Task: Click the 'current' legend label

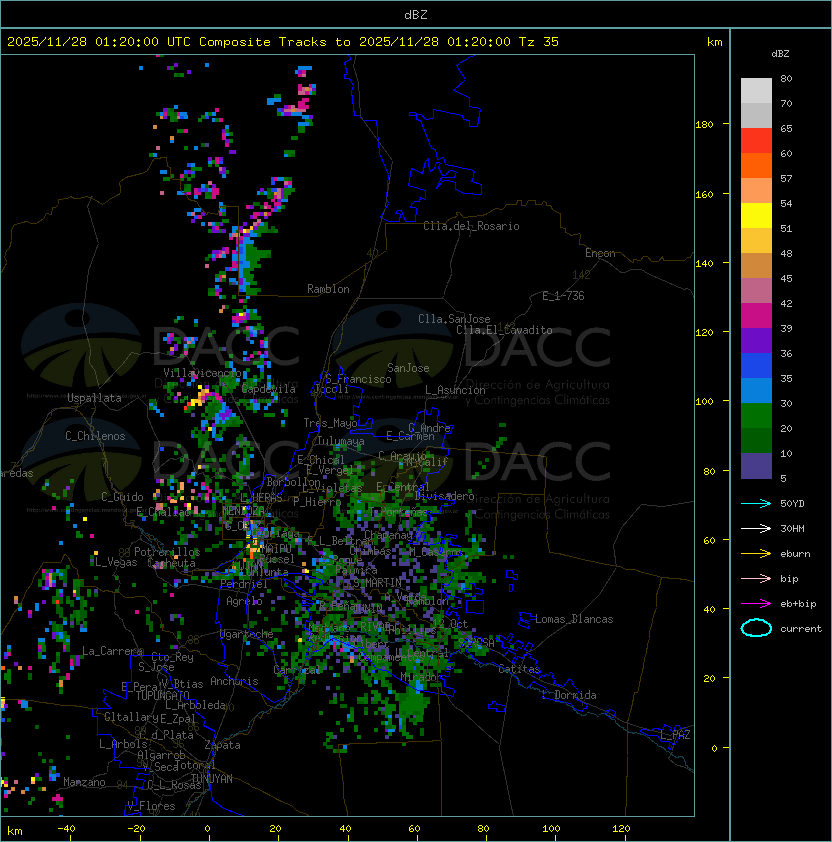Action: pos(801,629)
